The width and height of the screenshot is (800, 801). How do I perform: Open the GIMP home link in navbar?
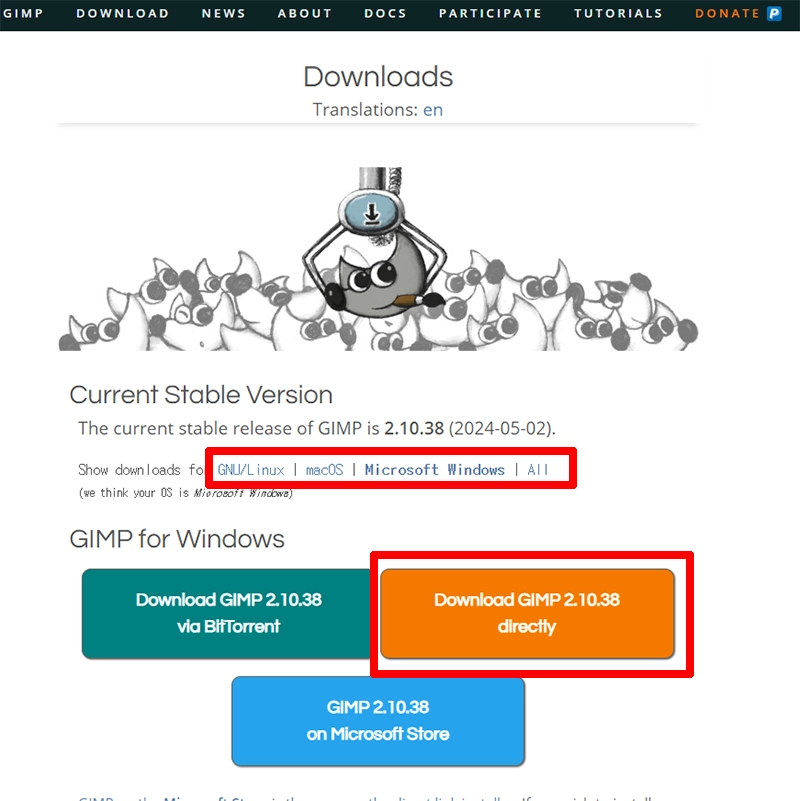[23, 13]
